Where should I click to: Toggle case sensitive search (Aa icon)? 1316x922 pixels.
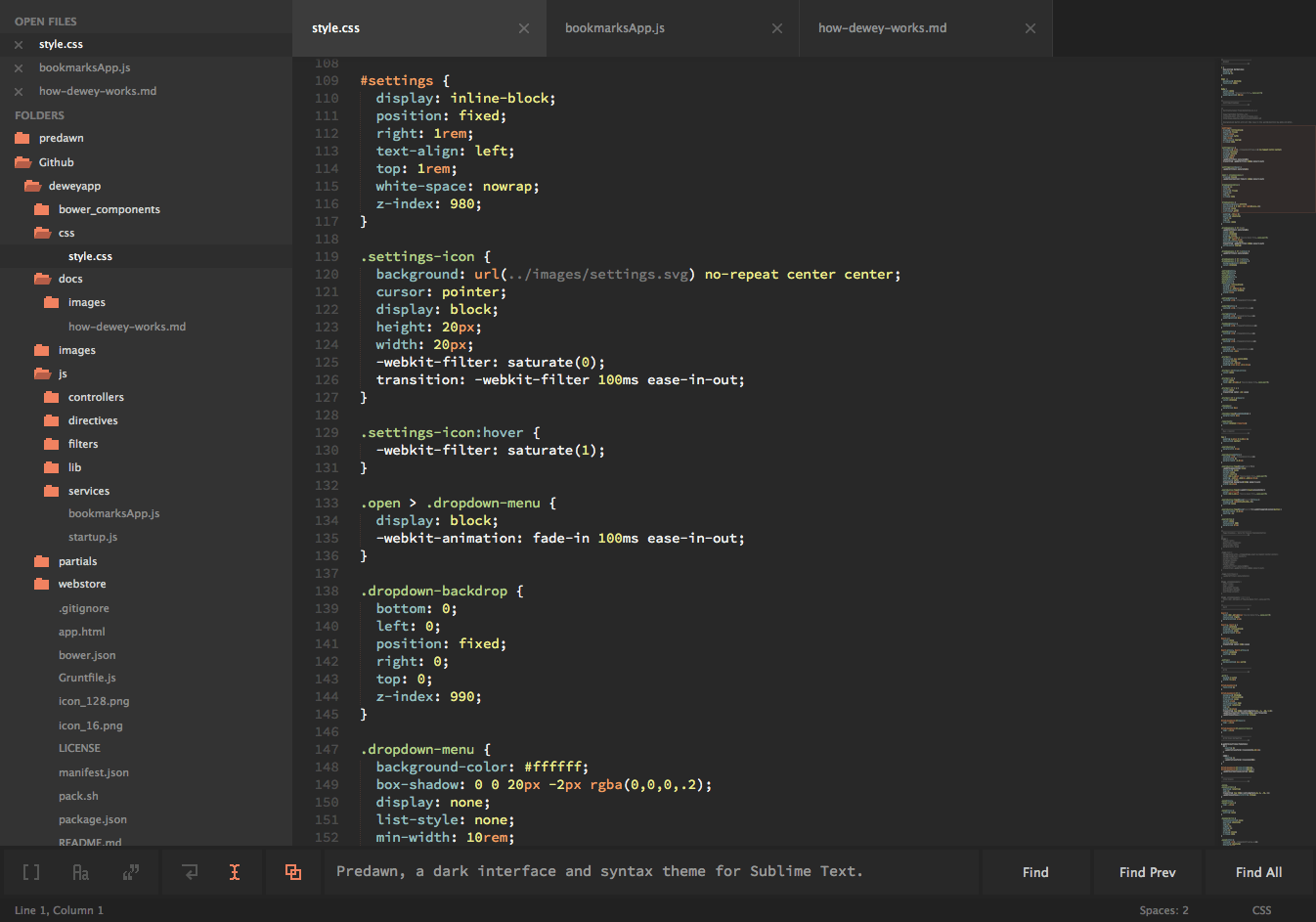coord(83,872)
